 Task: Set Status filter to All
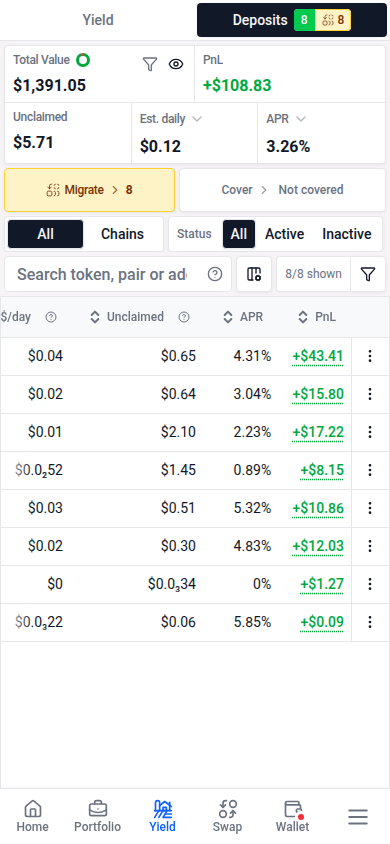(x=239, y=234)
